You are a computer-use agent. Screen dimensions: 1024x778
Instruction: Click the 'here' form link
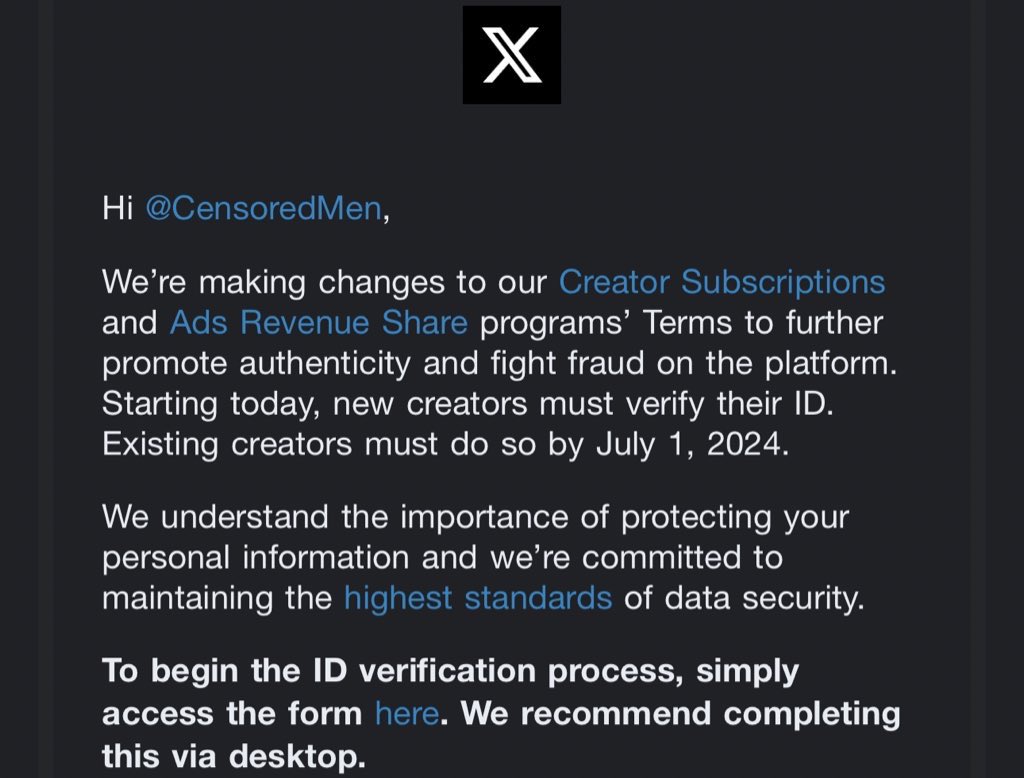point(406,714)
